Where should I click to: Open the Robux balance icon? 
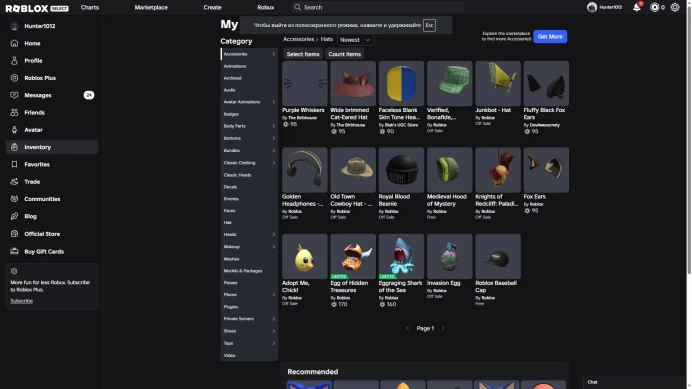click(654, 7)
